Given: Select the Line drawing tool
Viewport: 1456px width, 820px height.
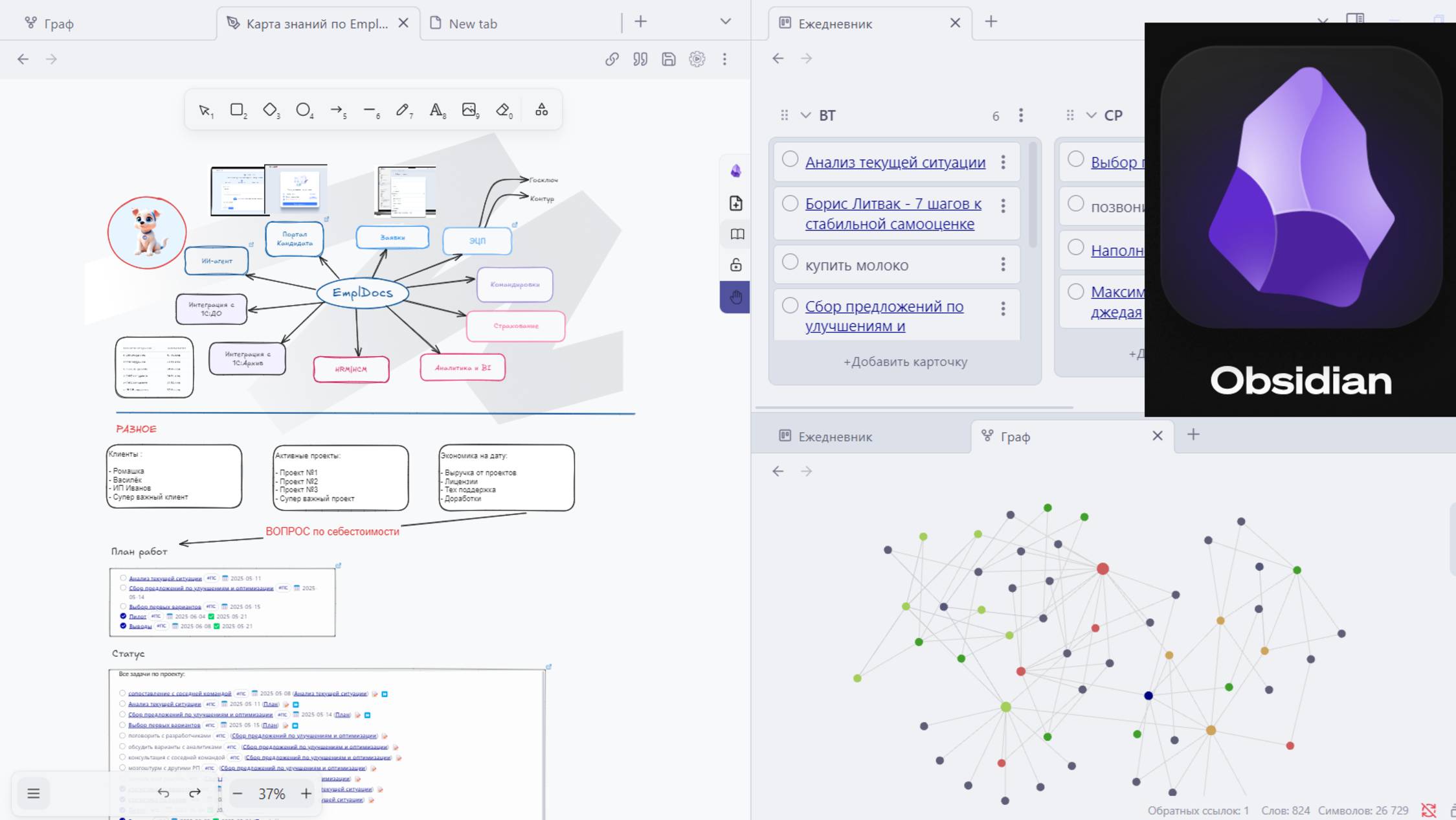Looking at the screenshot, I should click(x=370, y=110).
